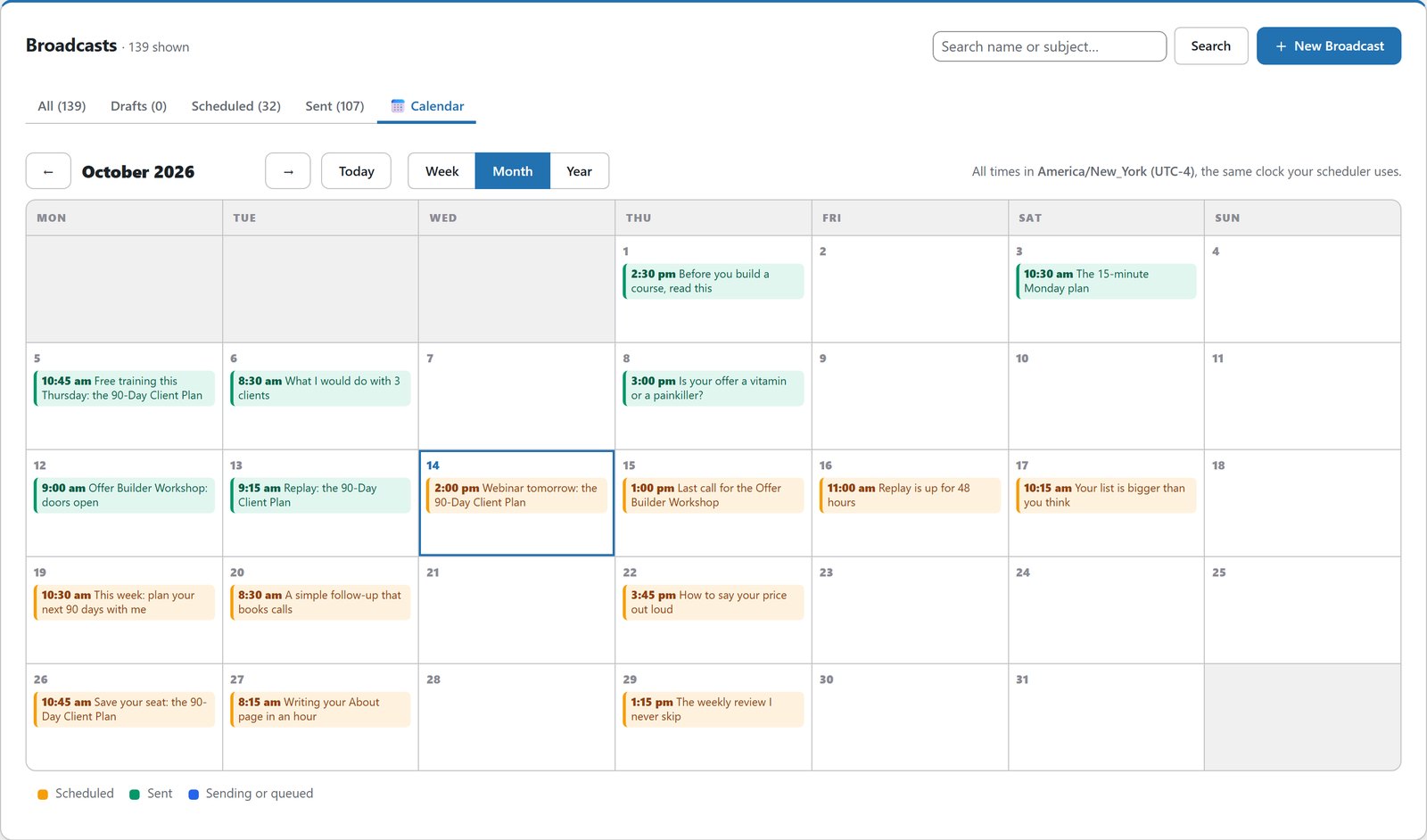Select Month view
Viewport: 1427px width, 840px height.
coord(513,171)
